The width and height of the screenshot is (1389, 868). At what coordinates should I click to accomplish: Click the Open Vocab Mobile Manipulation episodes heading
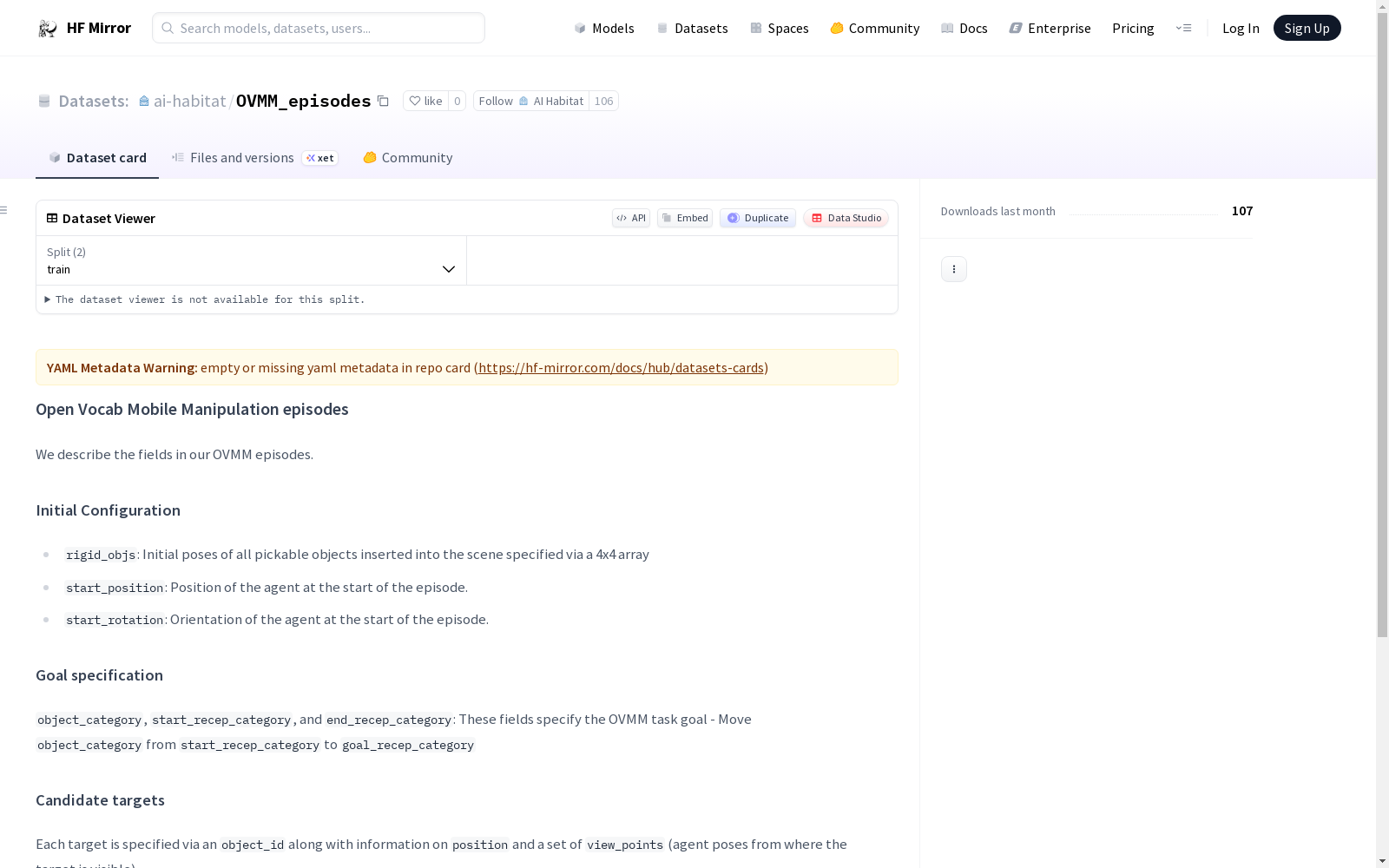[x=192, y=409]
